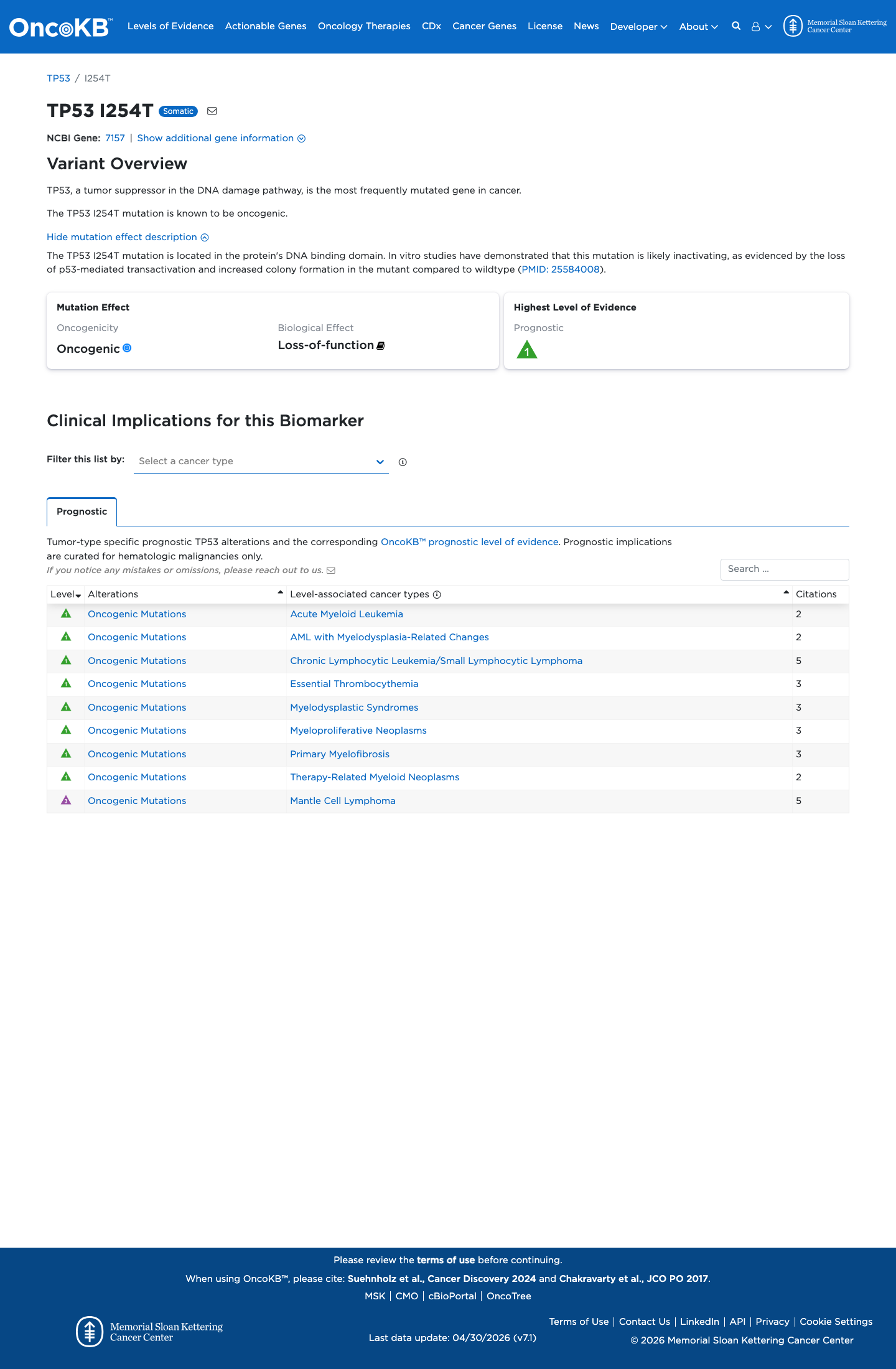Image resolution: width=896 pixels, height=1369 pixels.
Task: Open Terms of Use link in footer corner
Action: click(x=579, y=1322)
